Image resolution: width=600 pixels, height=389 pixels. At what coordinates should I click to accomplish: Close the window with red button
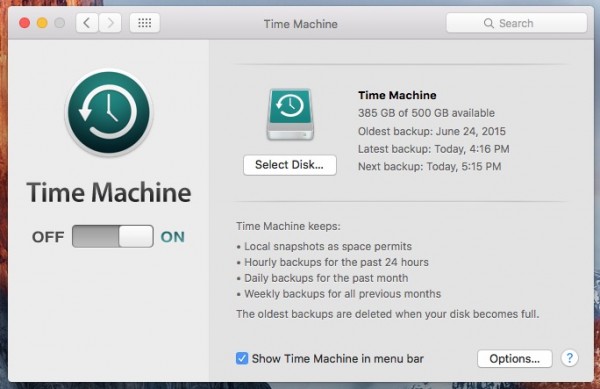pos(24,23)
